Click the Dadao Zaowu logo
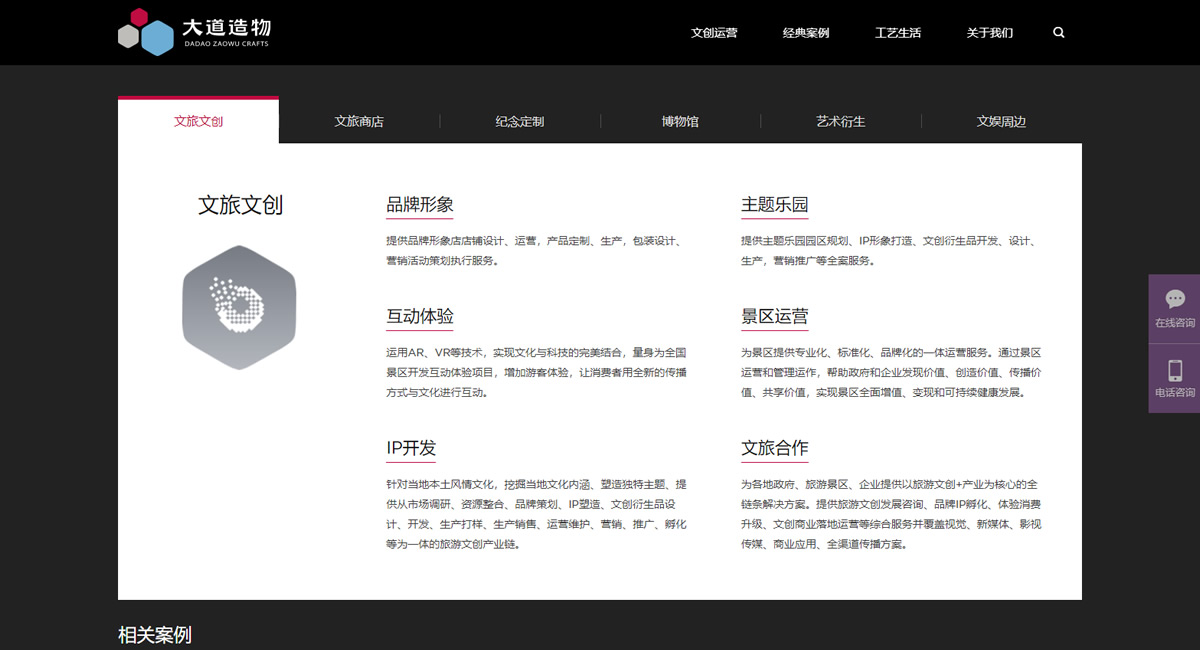Screen dimensions: 1200x650 coord(194,32)
